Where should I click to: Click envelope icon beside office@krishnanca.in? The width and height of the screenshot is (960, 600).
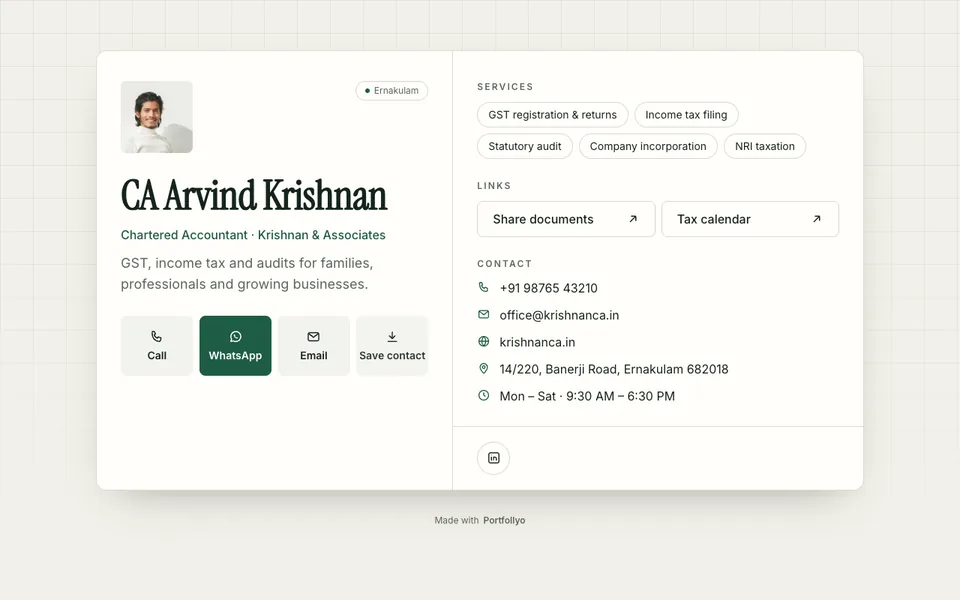pyautogui.click(x=484, y=314)
